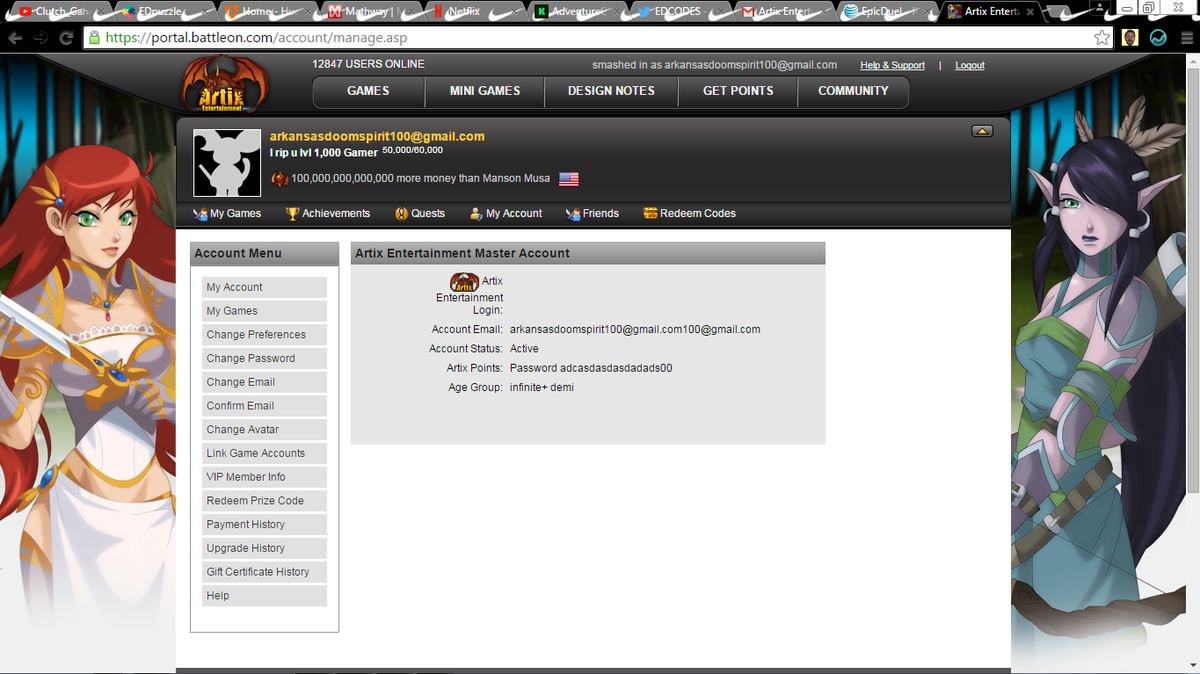Reload the page in browser toolbar
Image resolution: width=1200 pixels, height=674 pixels.
66,38
